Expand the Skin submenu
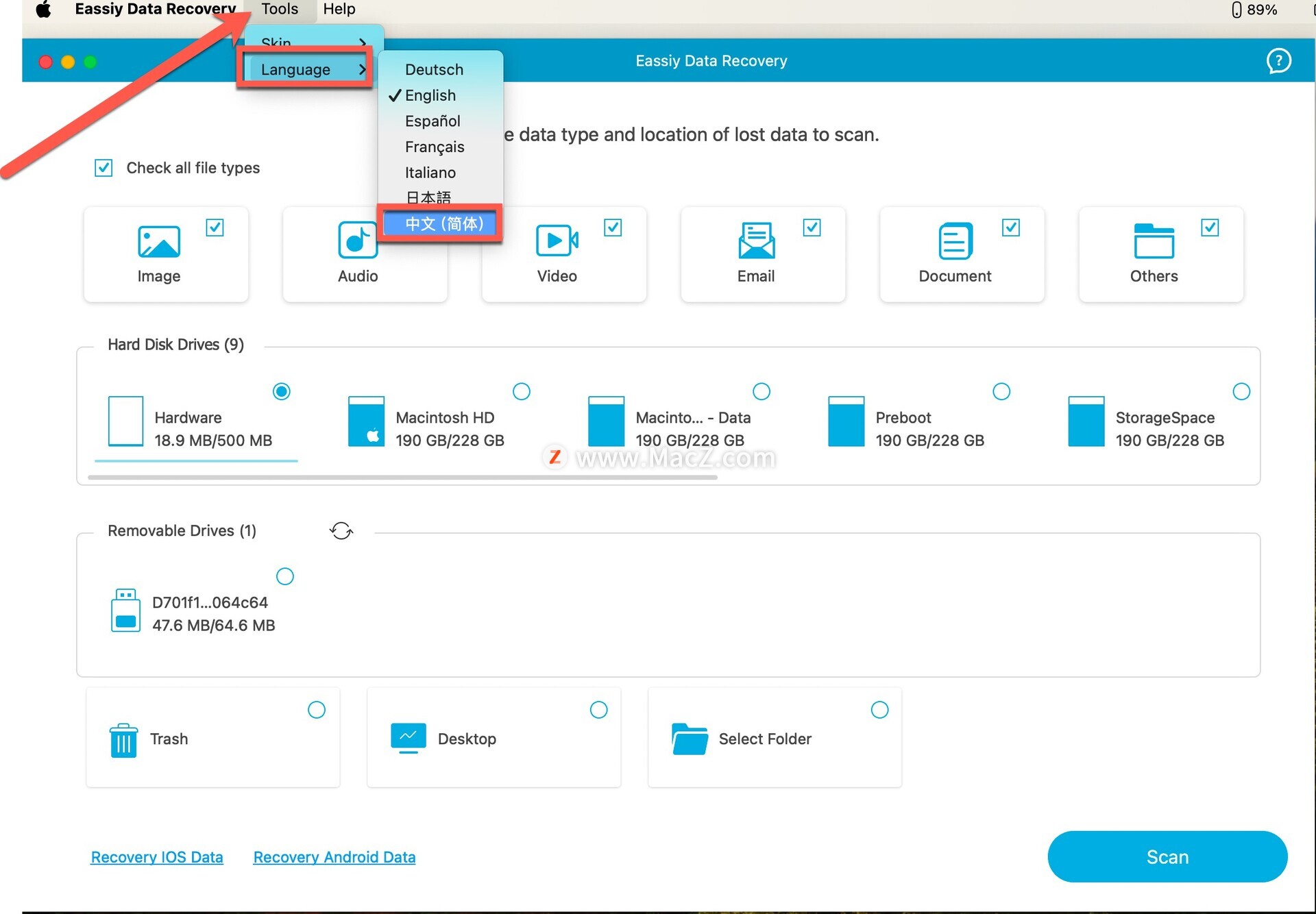 tap(313, 42)
